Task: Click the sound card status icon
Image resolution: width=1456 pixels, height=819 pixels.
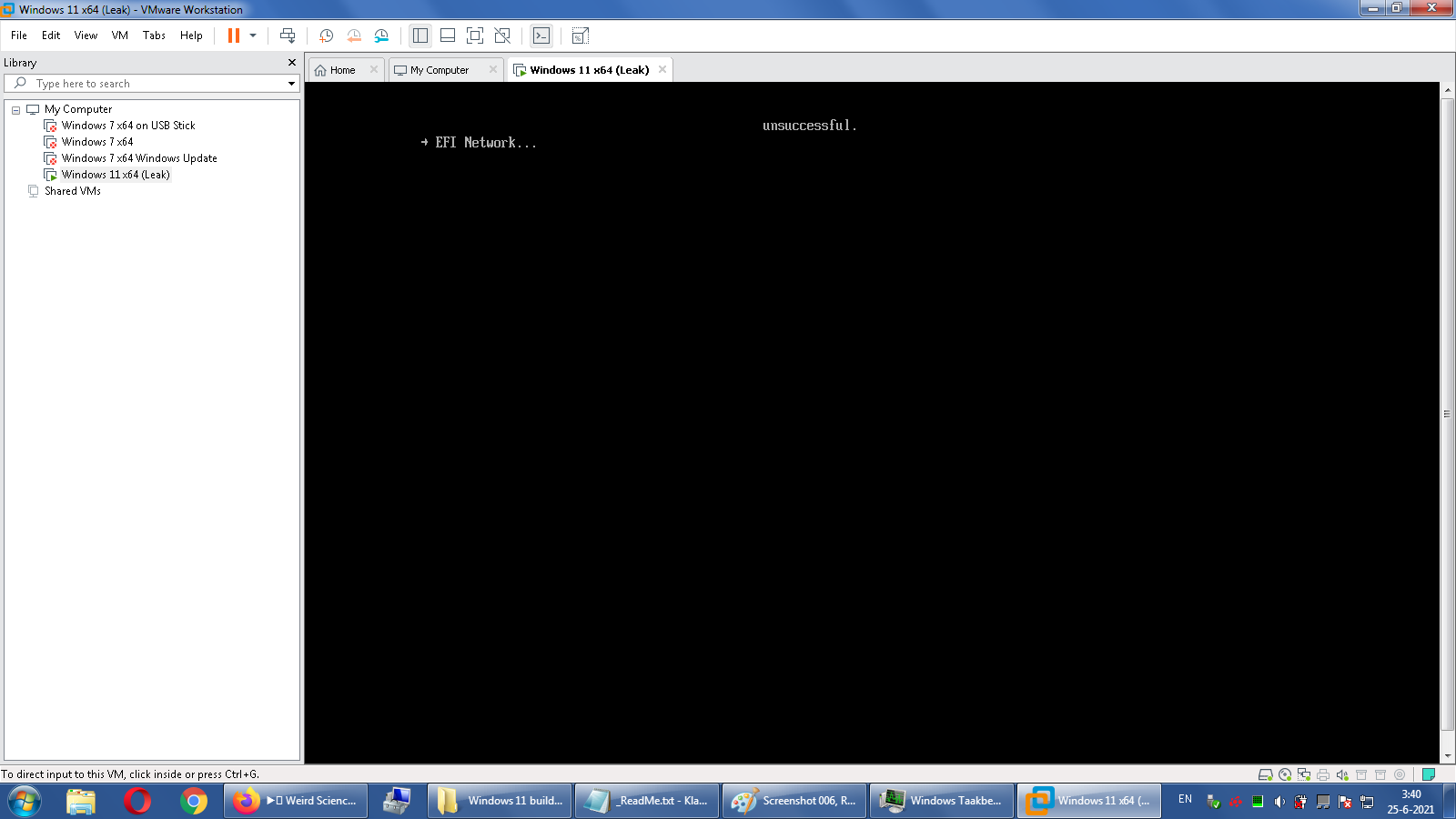Action: 1342,774
